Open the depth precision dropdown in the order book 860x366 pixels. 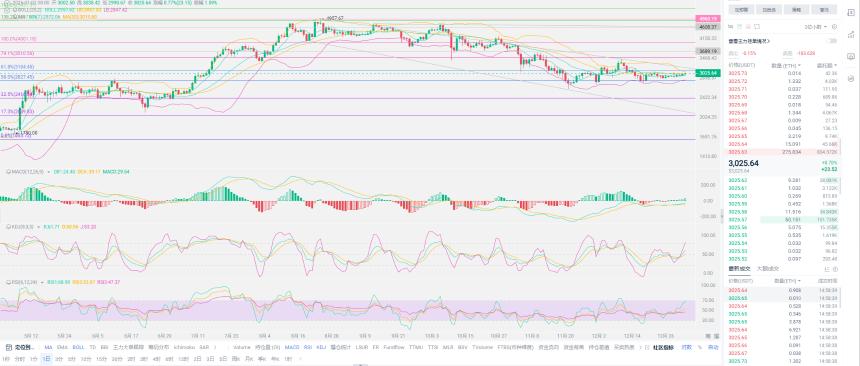click(x=816, y=26)
